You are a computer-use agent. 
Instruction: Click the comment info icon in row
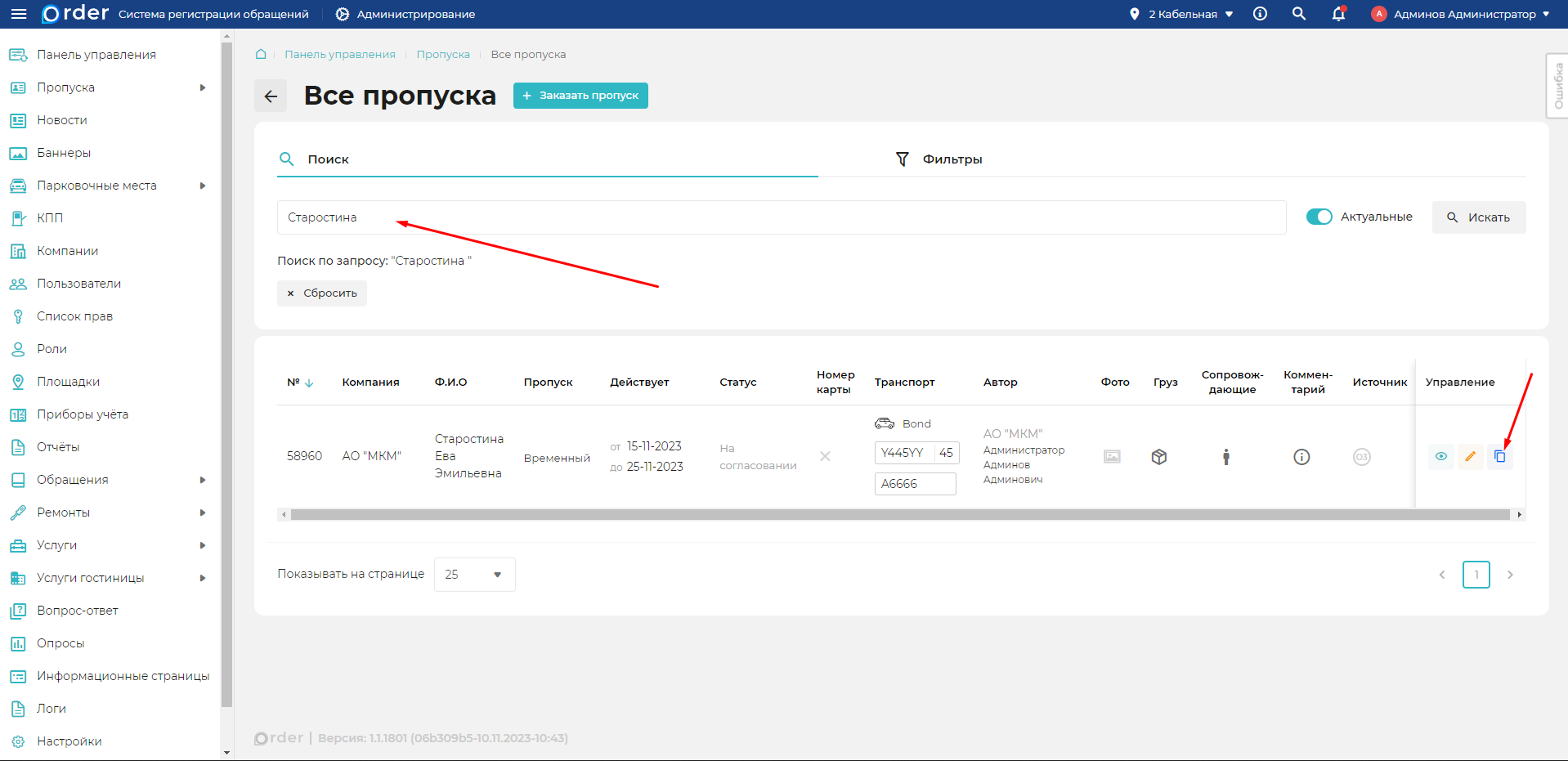(x=1301, y=457)
